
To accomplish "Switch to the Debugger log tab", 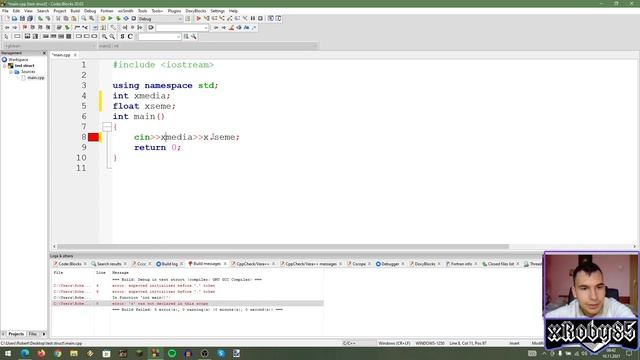I will [390, 264].
